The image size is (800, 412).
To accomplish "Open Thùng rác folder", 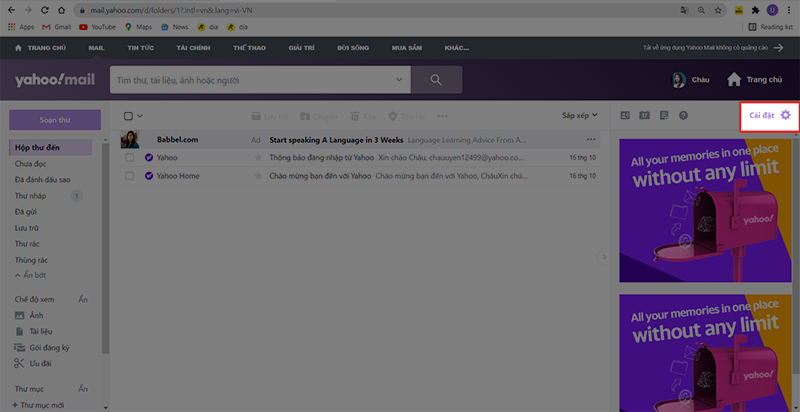I will (31, 260).
